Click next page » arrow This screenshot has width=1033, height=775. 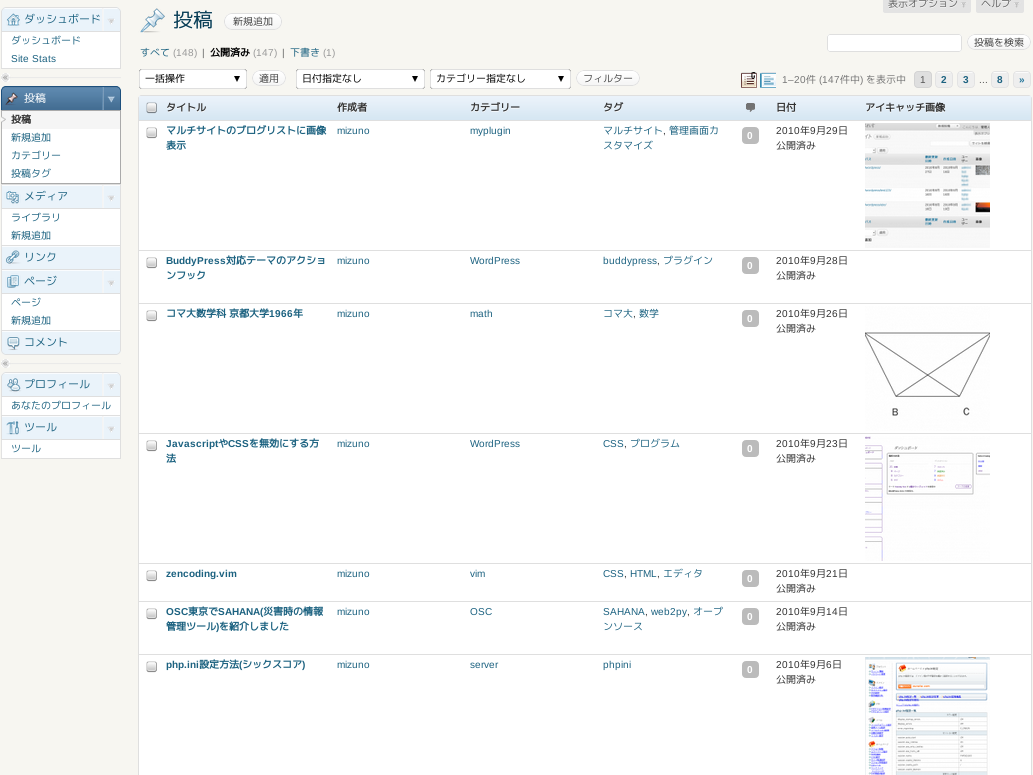1022,80
